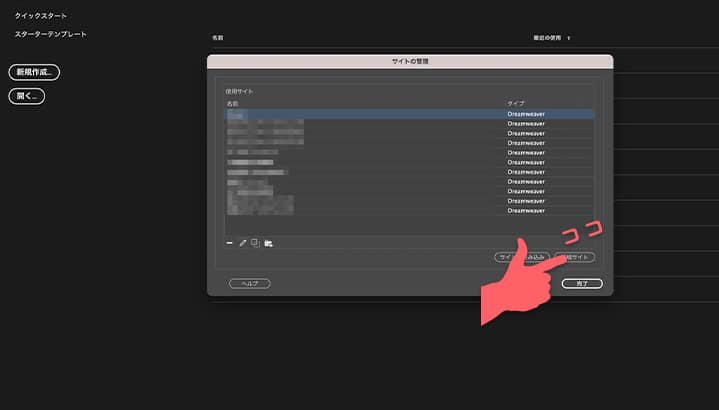Click the duplicate site icon
The height and width of the screenshot is (410, 719).
(x=255, y=243)
